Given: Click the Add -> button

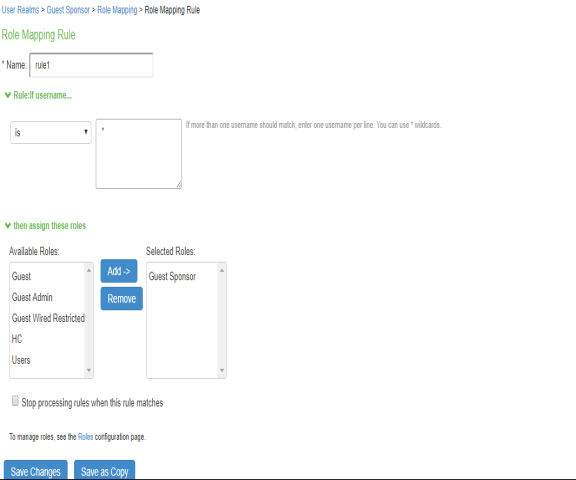Looking at the screenshot, I should (x=119, y=271).
